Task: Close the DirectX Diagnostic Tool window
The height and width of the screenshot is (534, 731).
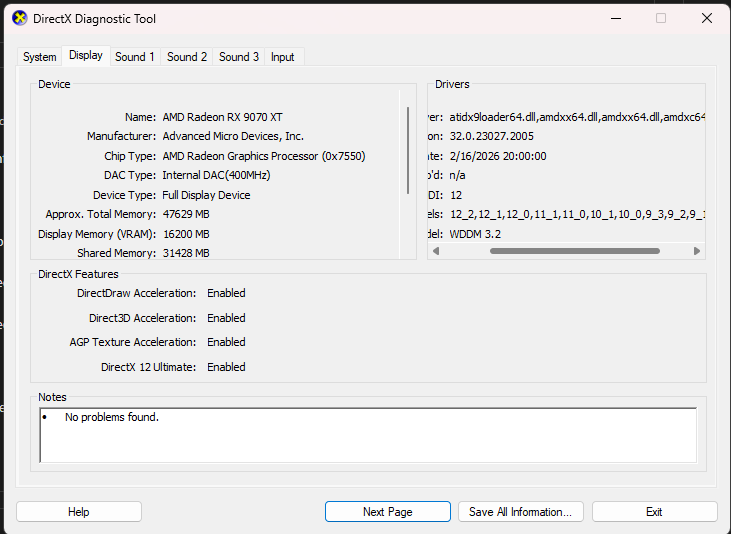Action: 707,18
